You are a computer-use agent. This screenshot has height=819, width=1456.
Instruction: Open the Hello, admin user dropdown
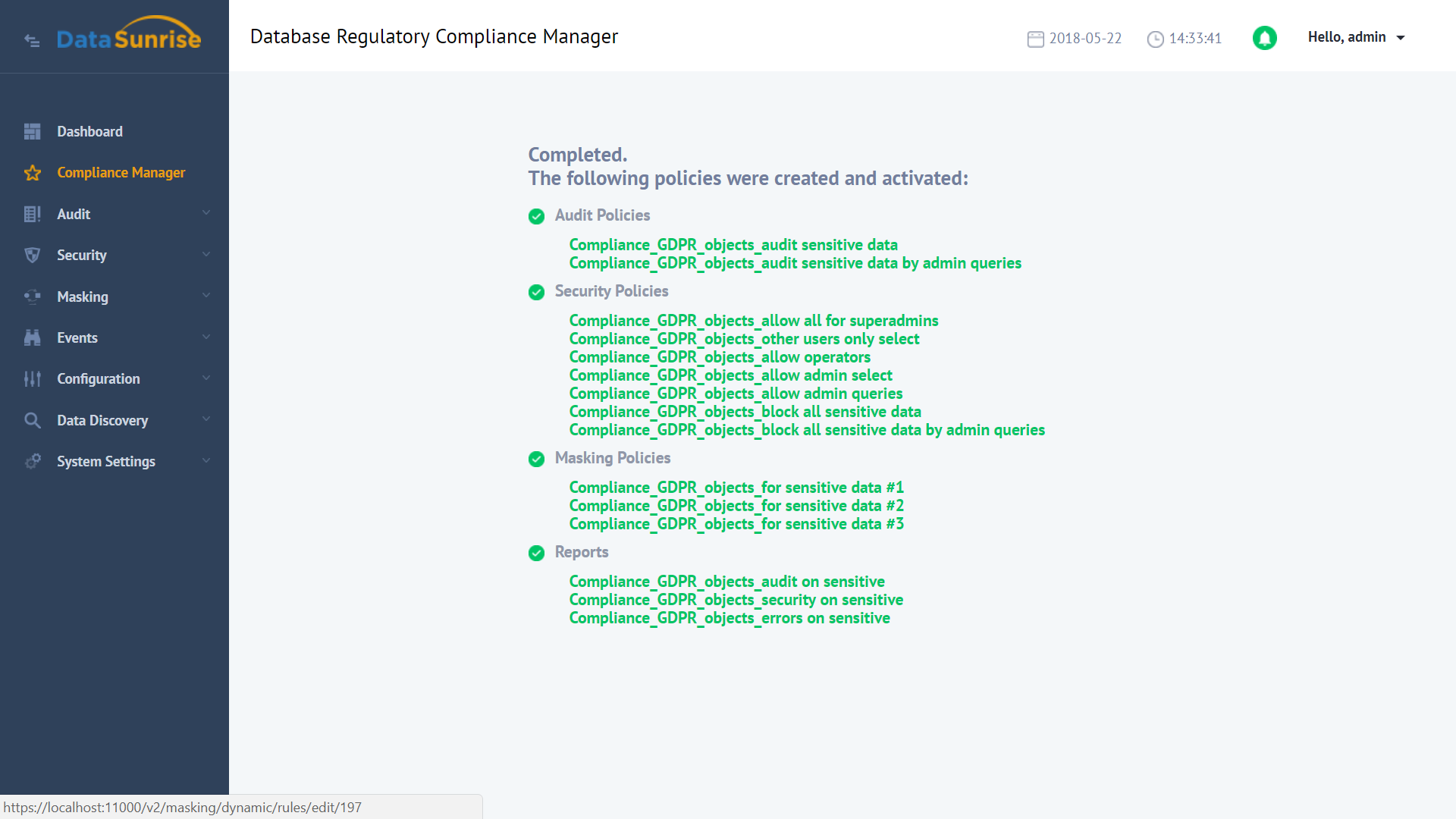1356,37
